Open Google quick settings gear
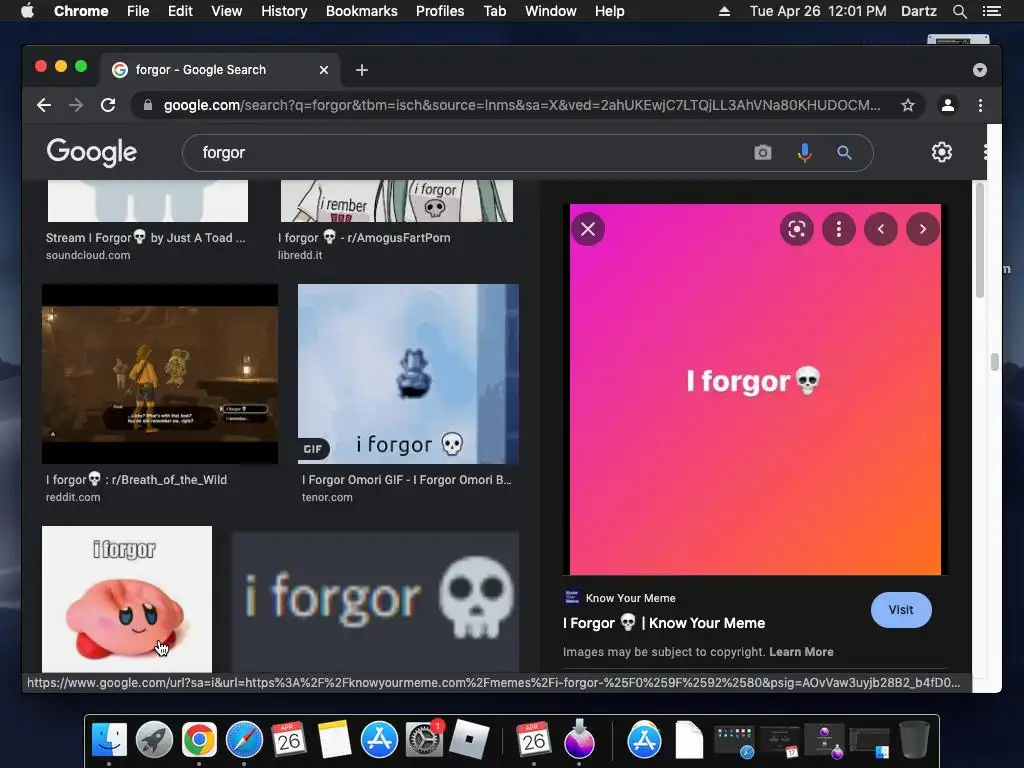Viewport: 1024px width, 768px height. (942, 152)
